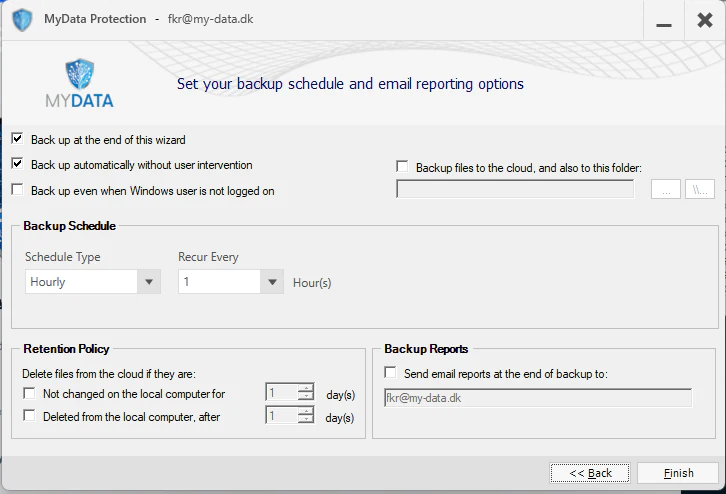This screenshot has height=494, width=726.
Task: Click the Backup Schedule group title
Action: [70, 226]
